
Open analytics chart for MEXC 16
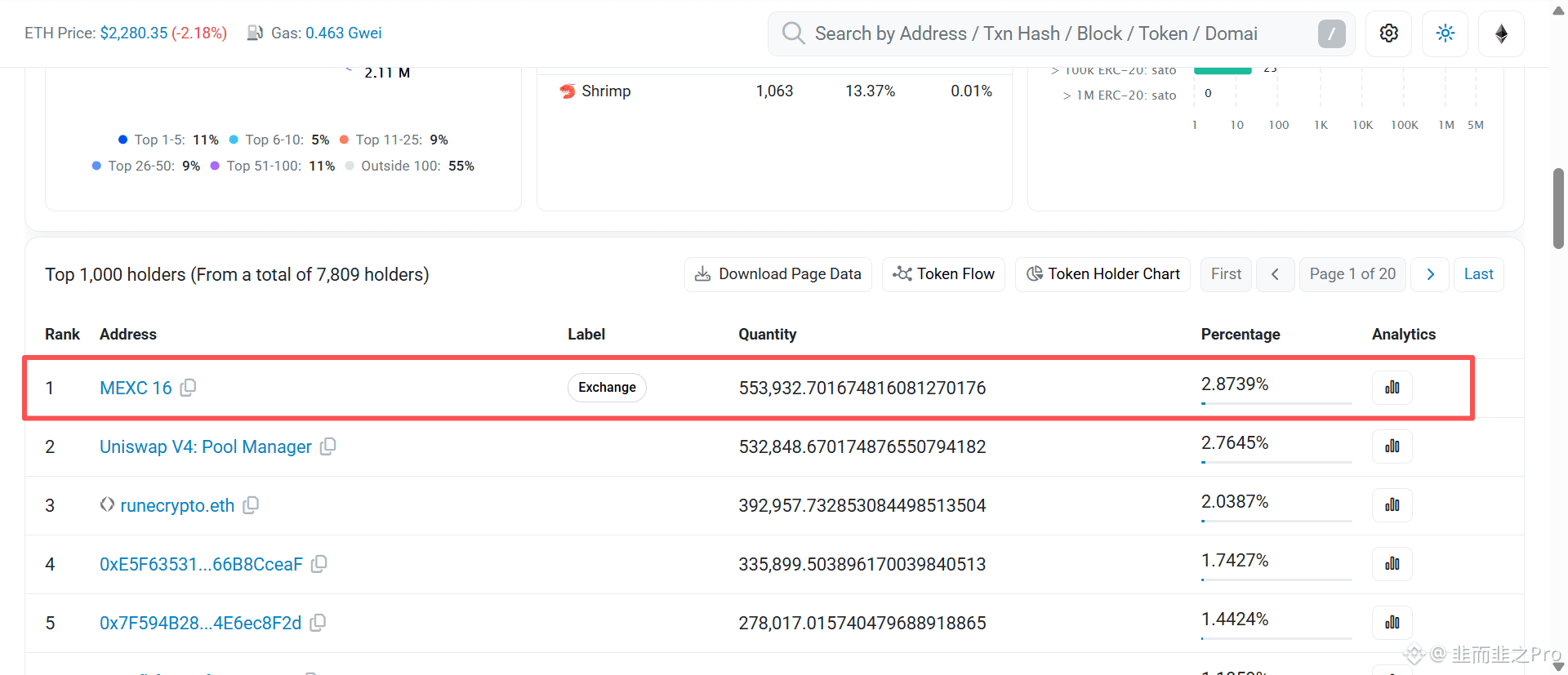click(1392, 388)
